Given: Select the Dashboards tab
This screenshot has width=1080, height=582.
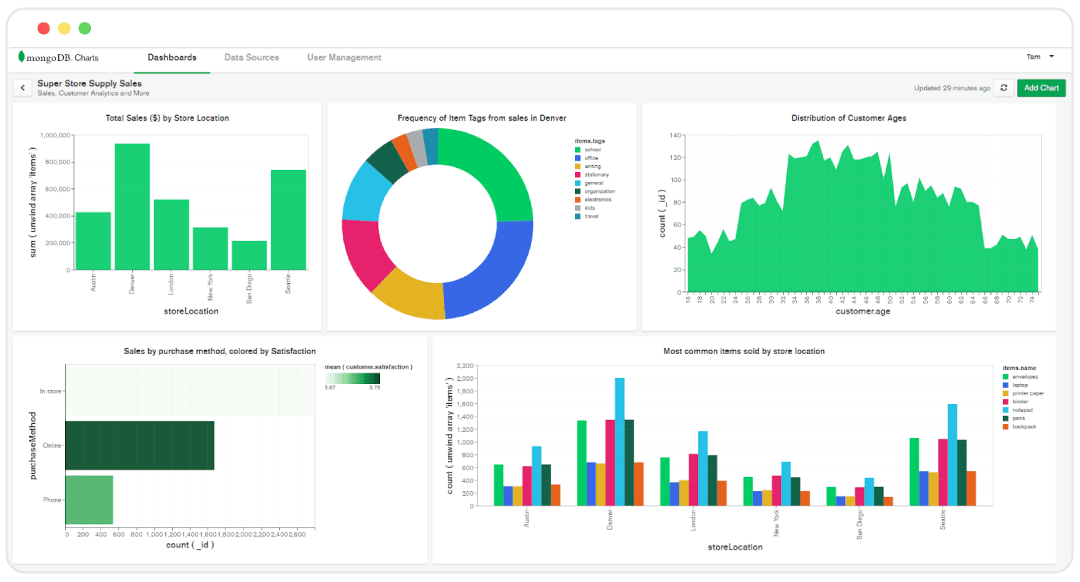Looking at the screenshot, I should (x=172, y=57).
